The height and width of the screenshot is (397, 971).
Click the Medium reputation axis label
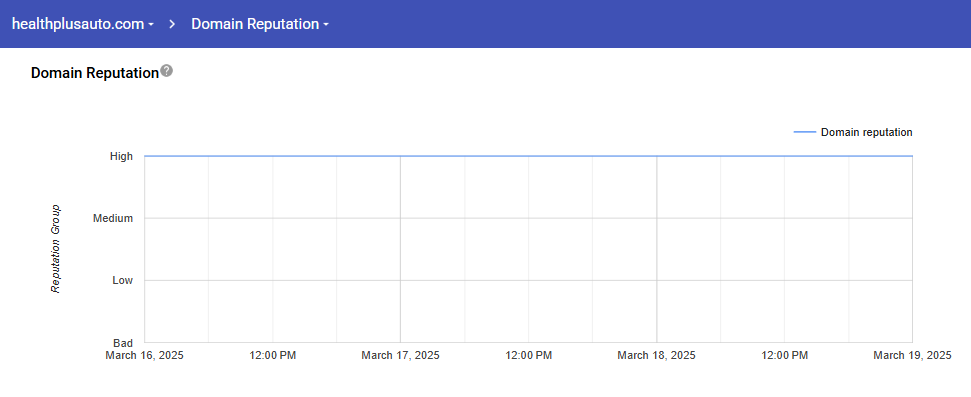(x=113, y=218)
